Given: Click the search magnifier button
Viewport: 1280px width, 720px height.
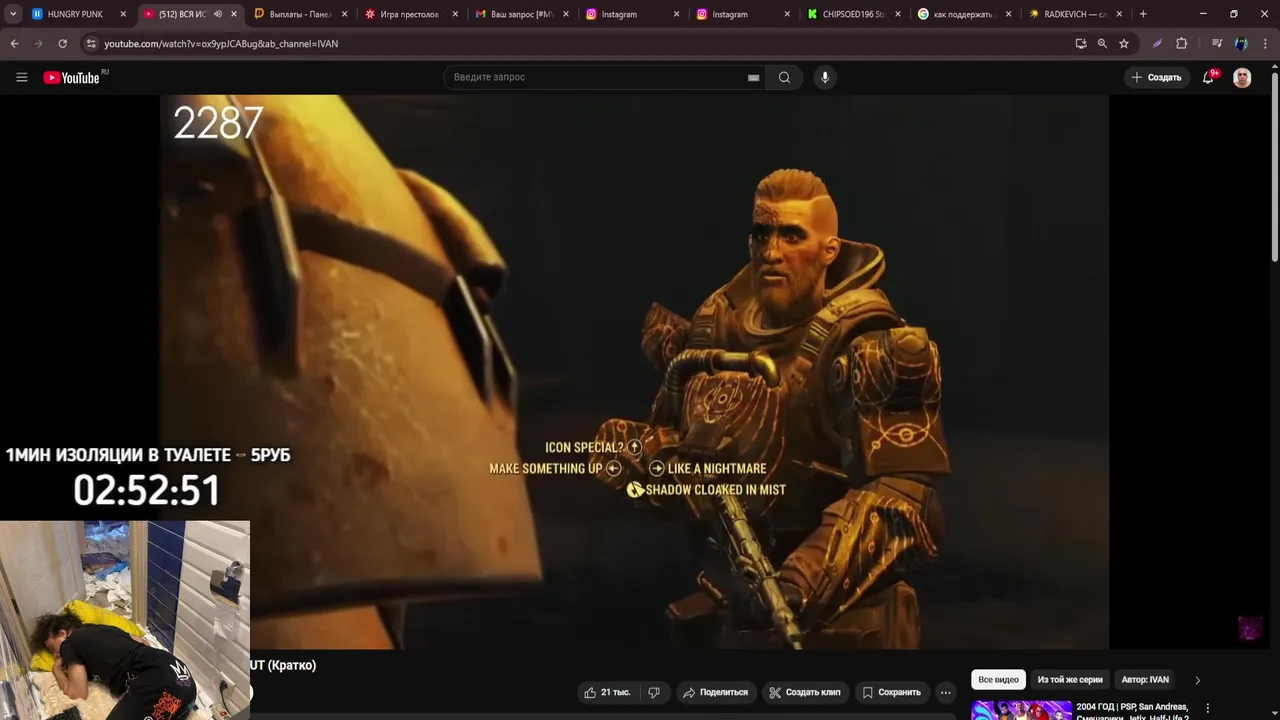Looking at the screenshot, I should [784, 77].
